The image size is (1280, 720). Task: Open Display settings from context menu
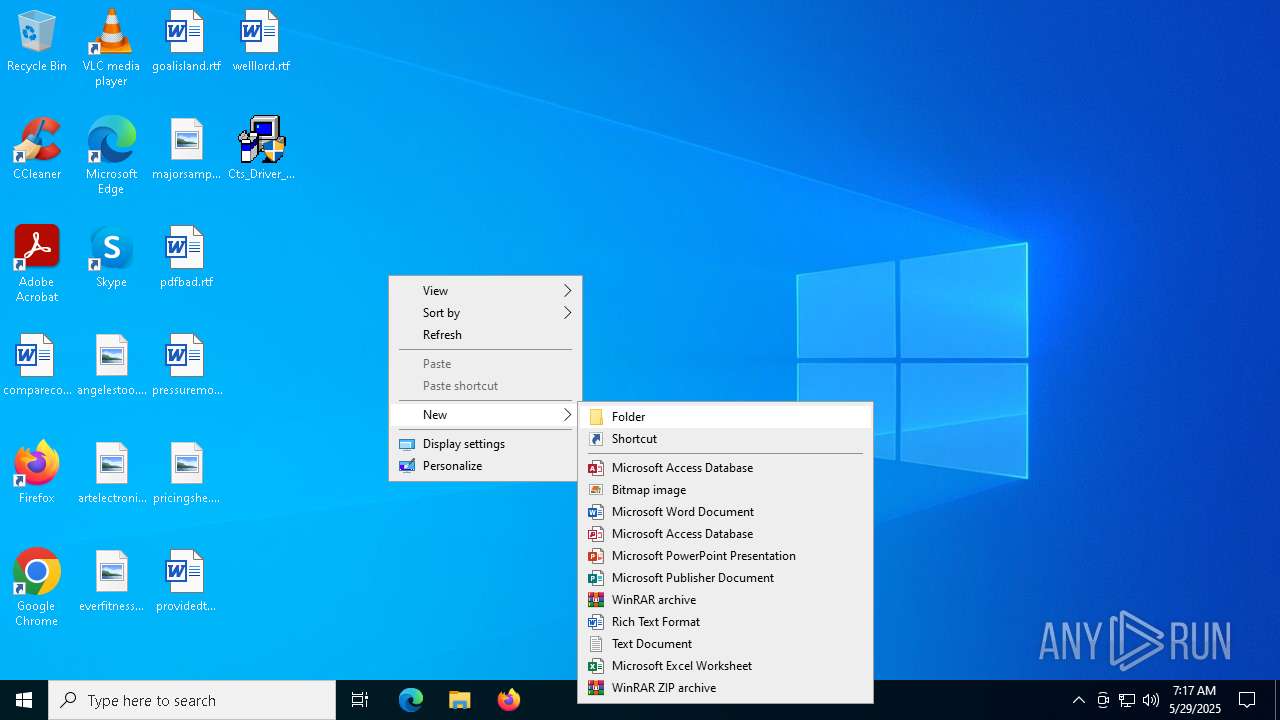485,444
